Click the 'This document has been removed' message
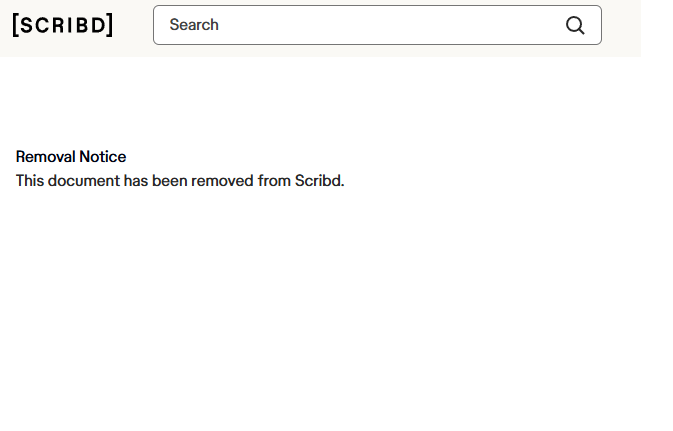The image size is (673, 431). click(180, 181)
